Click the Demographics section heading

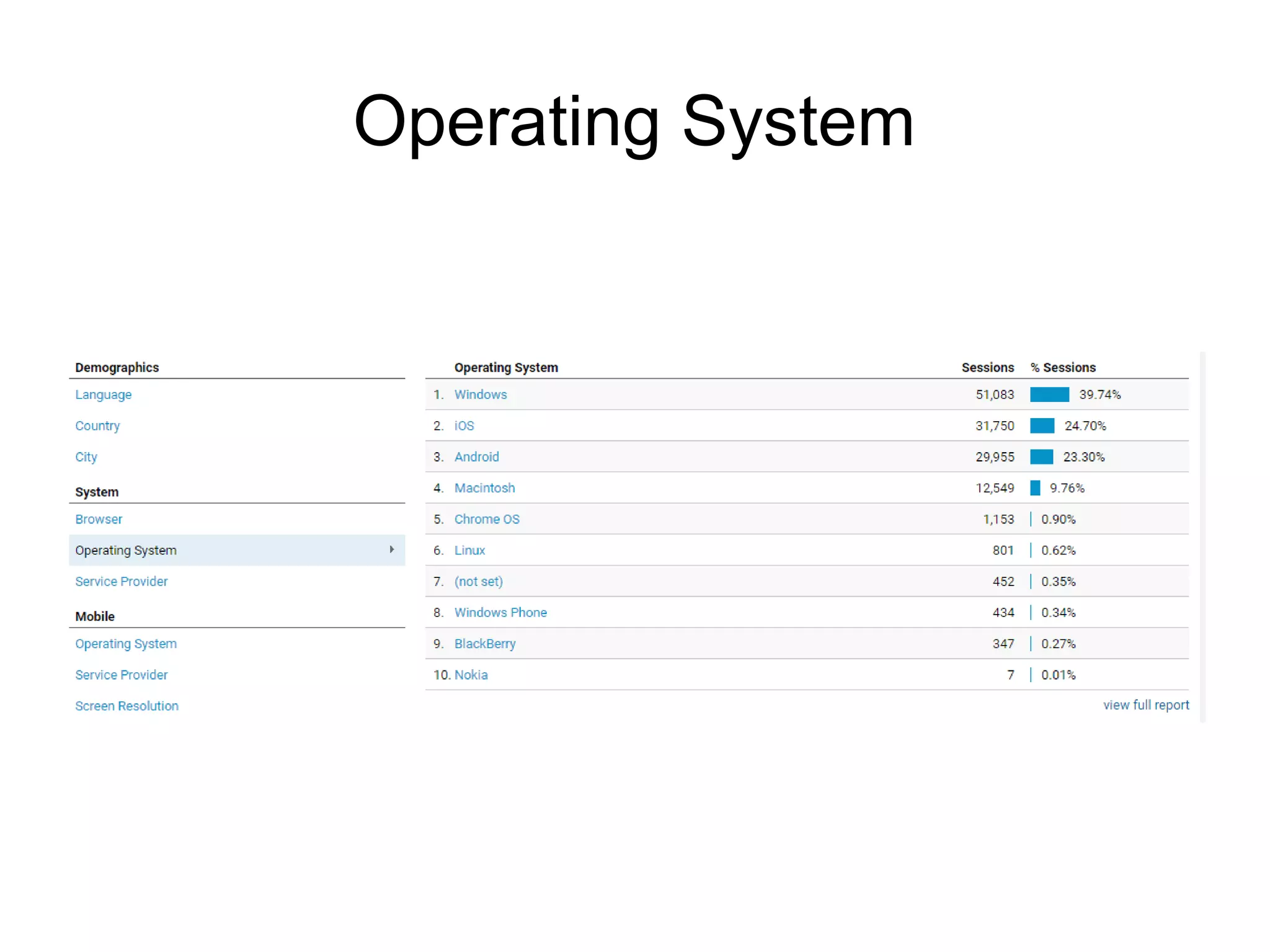117,367
